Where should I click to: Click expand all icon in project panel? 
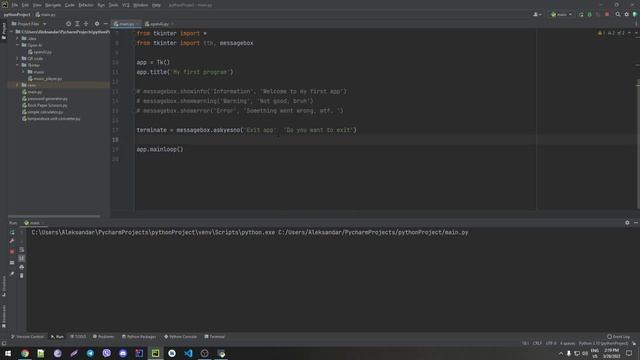[x=77, y=24]
